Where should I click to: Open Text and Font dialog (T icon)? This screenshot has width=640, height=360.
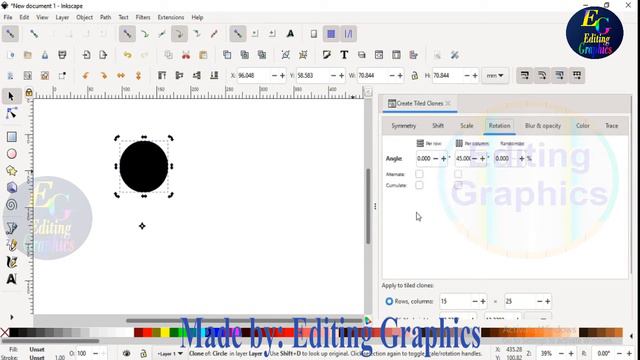coord(344,55)
